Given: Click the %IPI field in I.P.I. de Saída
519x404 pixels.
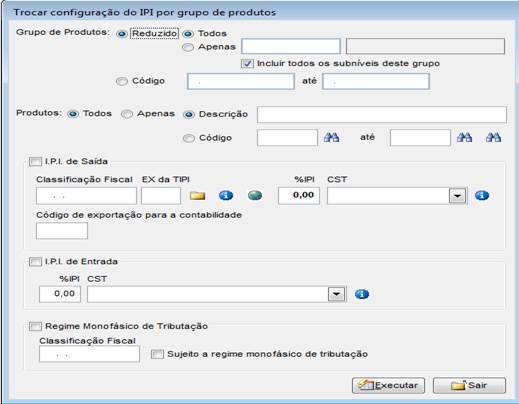Looking at the screenshot, I should tap(299, 196).
